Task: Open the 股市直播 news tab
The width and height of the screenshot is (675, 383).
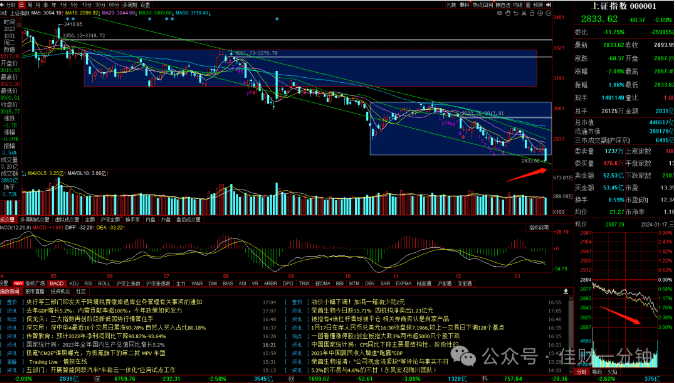Action: click(x=35, y=292)
